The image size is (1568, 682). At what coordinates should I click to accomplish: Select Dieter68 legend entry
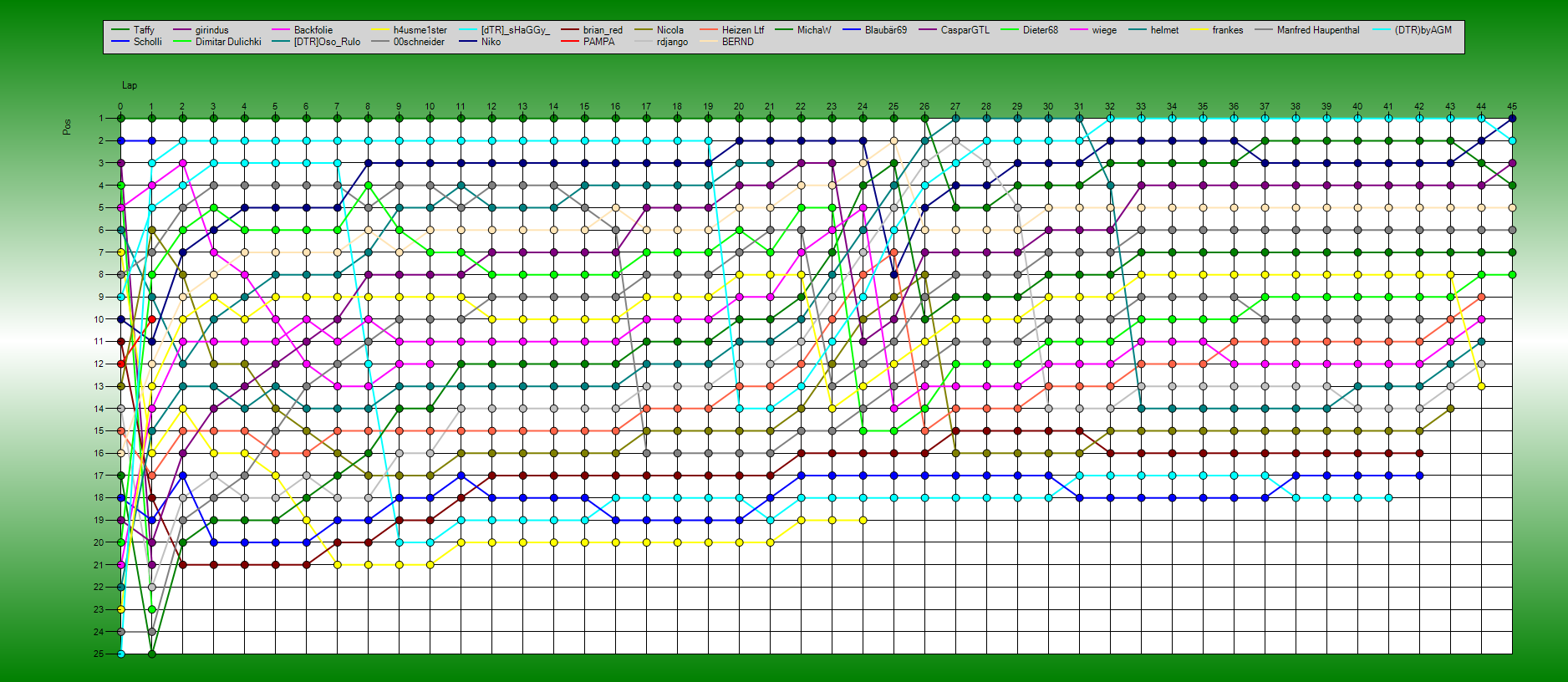(1040, 30)
